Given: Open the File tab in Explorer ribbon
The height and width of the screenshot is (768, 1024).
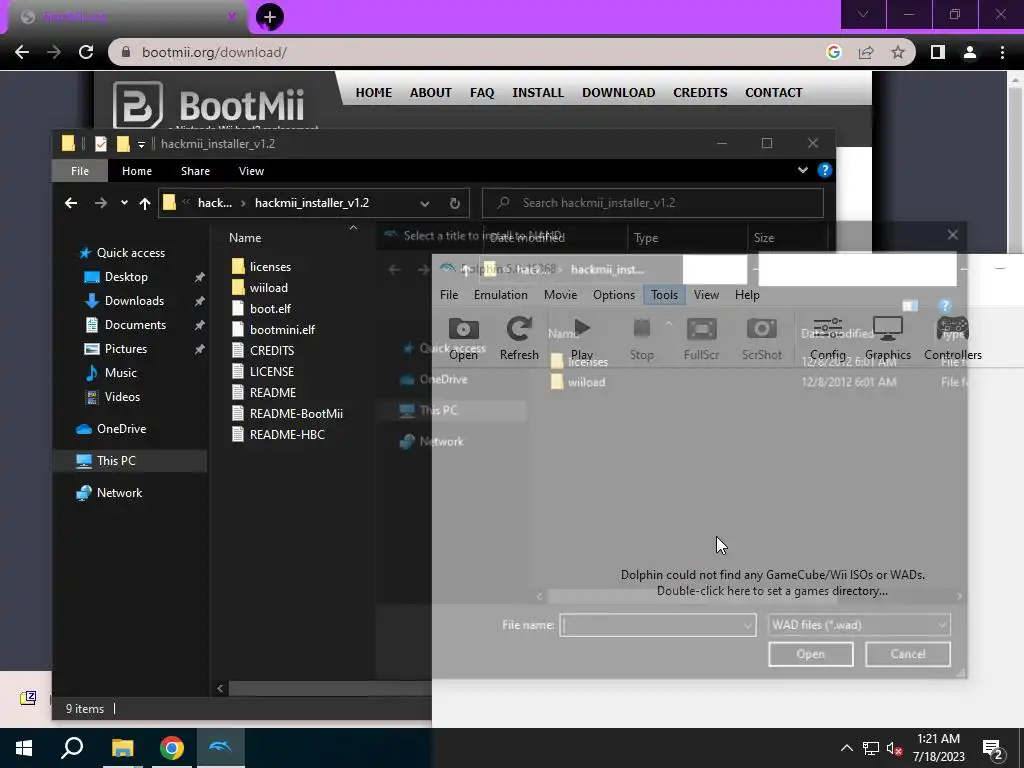Looking at the screenshot, I should coord(80,171).
